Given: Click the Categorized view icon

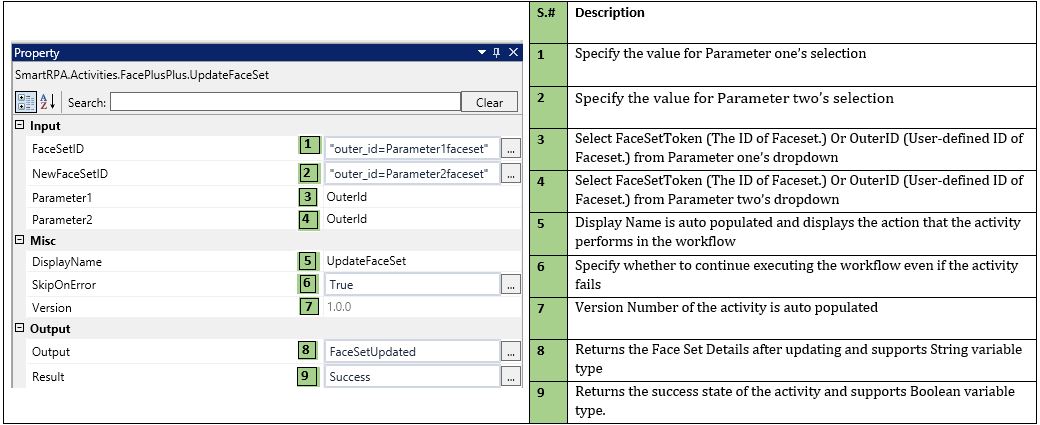Looking at the screenshot, I should pos(26,102).
